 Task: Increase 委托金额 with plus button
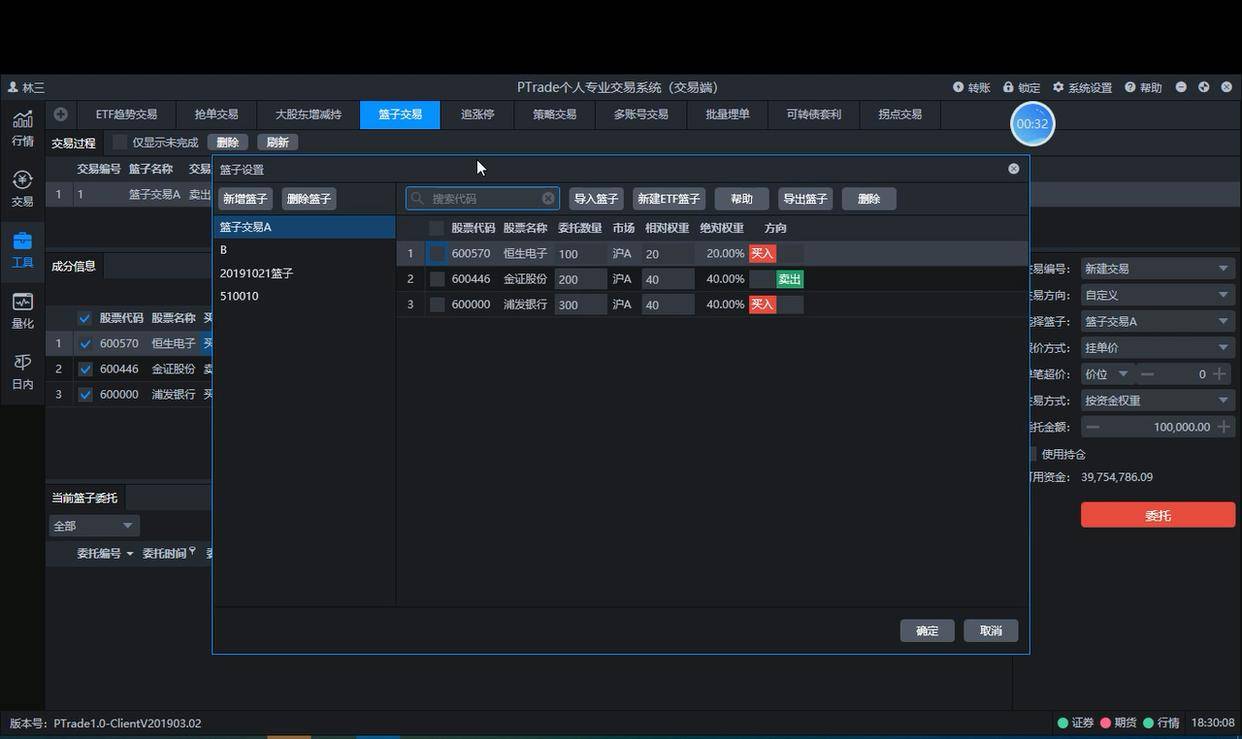1223,426
